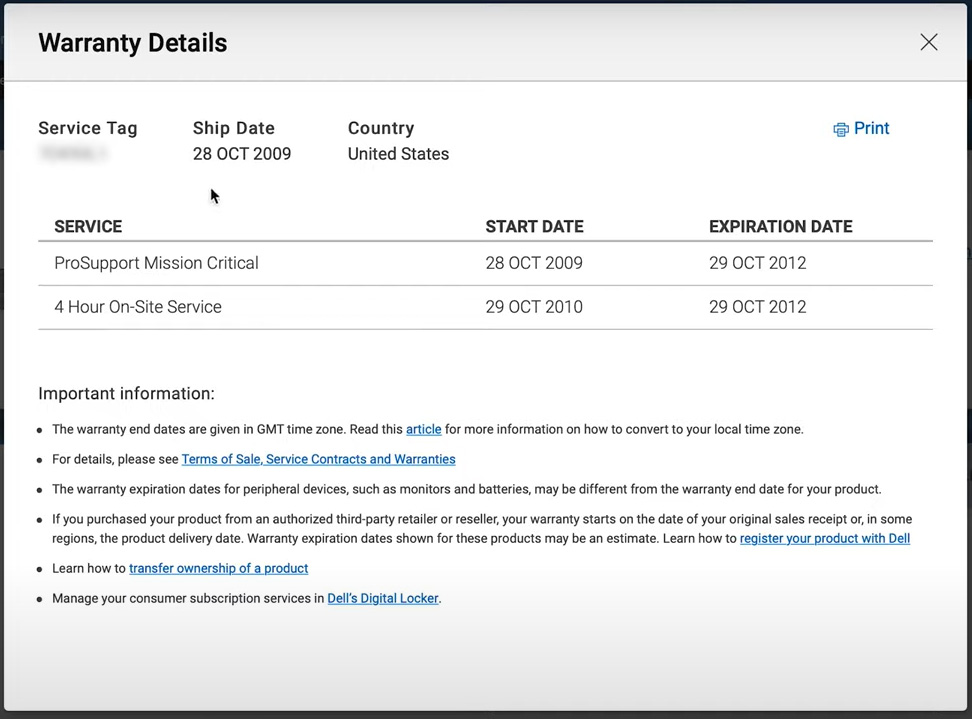Click ProSupport start date 28 OCT 2009
The height and width of the screenshot is (719, 972).
pyautogui.click(x=534, y=263)
